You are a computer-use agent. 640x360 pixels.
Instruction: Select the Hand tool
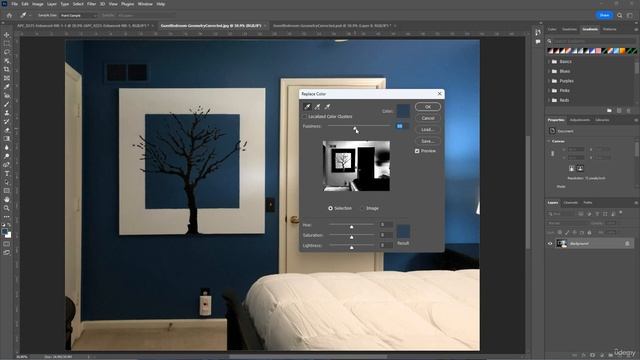(x=7, y=200)
